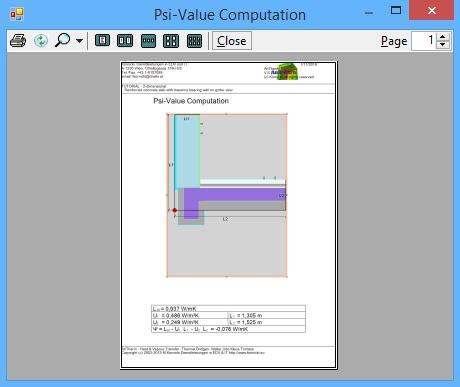This screenshot has width=460, height=387.
Task: Select the one-page view layout
Action: (102, 41)
